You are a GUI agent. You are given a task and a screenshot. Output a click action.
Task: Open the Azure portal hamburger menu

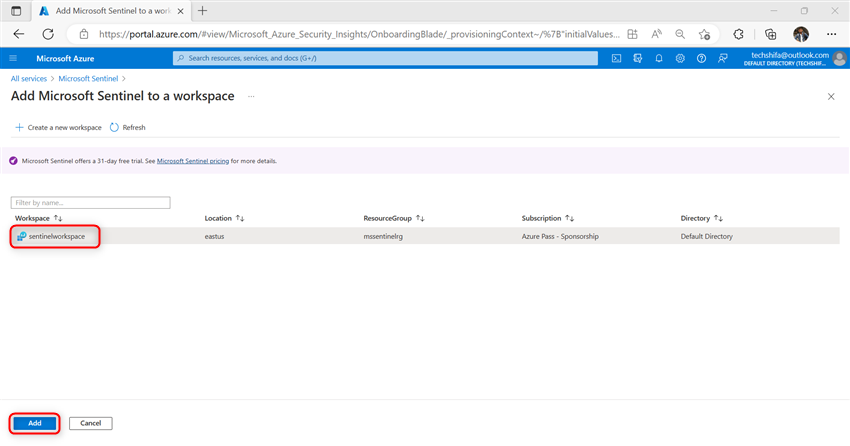click(14, 58)
